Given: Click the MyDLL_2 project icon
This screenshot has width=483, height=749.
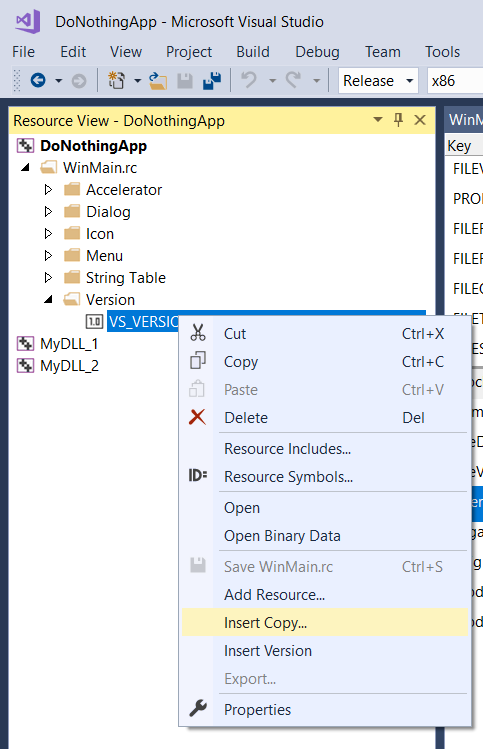Looking at the screenshot, I should coord(25,365).
